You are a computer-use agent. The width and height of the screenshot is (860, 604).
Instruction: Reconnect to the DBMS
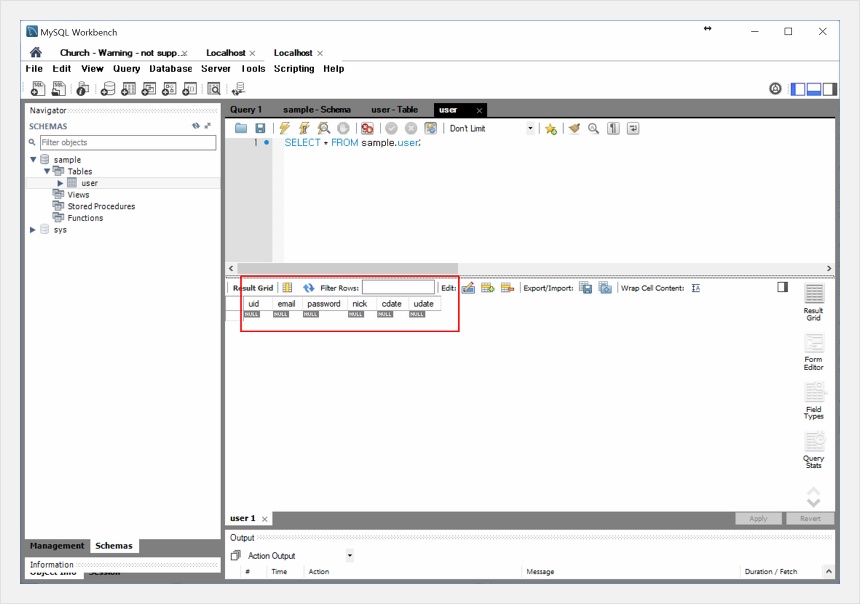coord(239,89)
